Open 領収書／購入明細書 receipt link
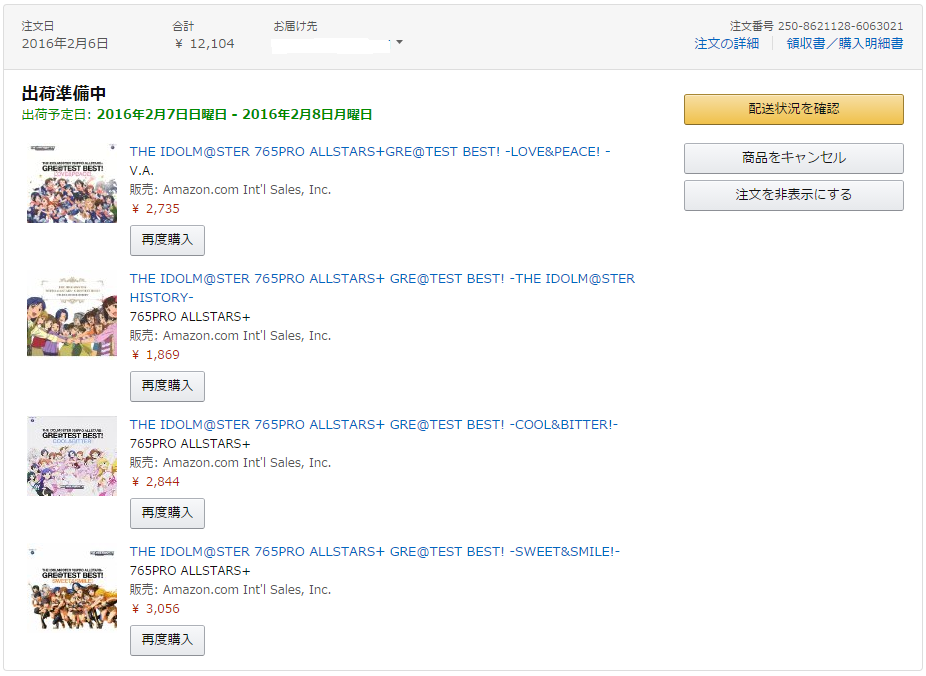Screen dimensions: 926x676 tap(844, 43)
